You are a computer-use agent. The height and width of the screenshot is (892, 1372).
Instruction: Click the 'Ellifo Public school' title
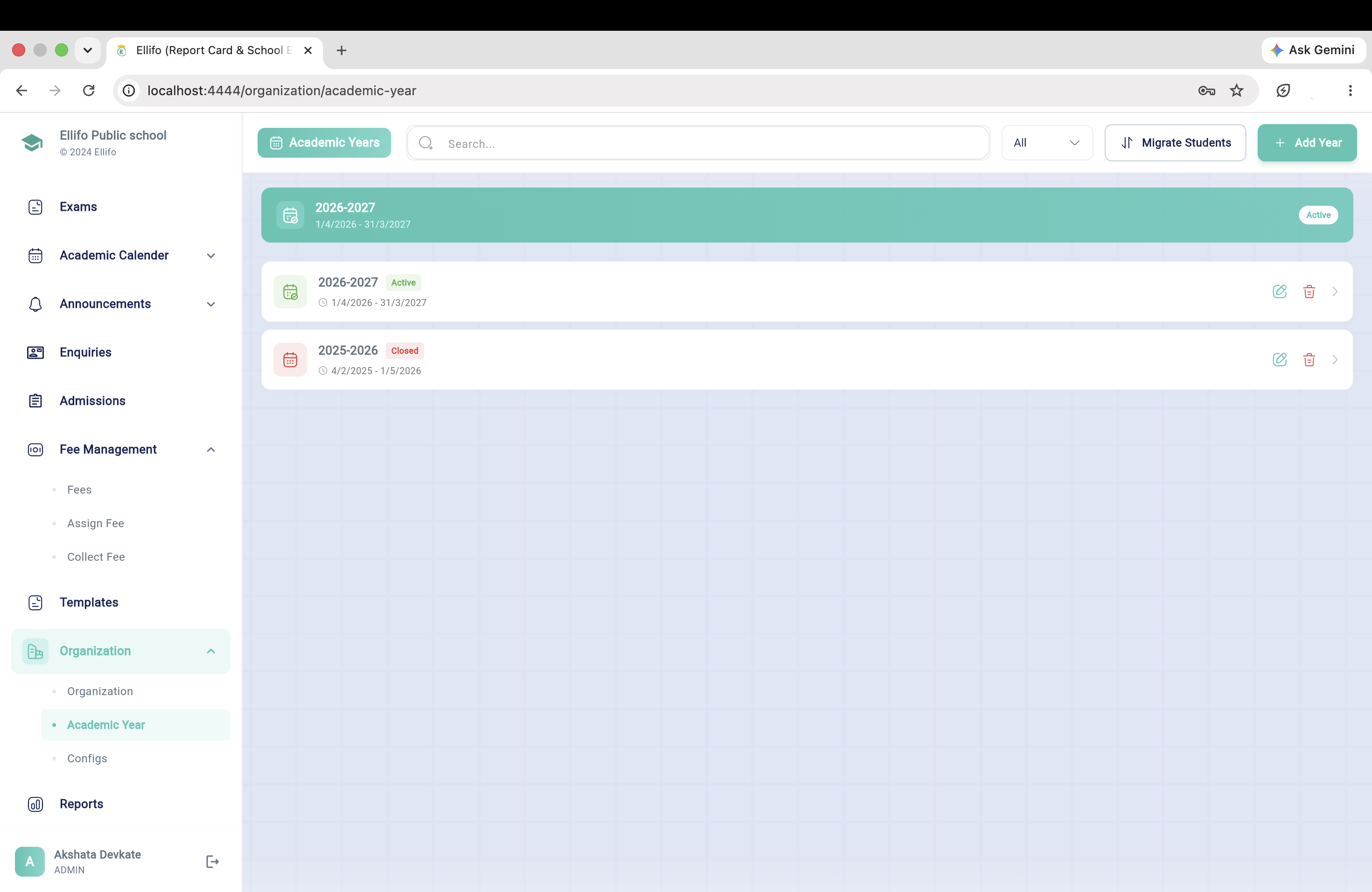(113, 135)
